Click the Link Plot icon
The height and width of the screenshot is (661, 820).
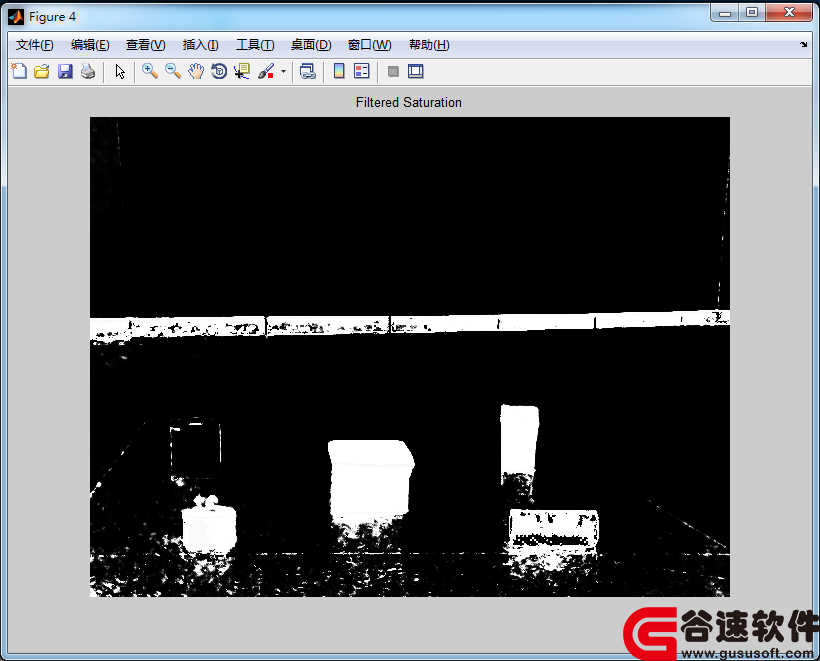[x=308, y=71]
